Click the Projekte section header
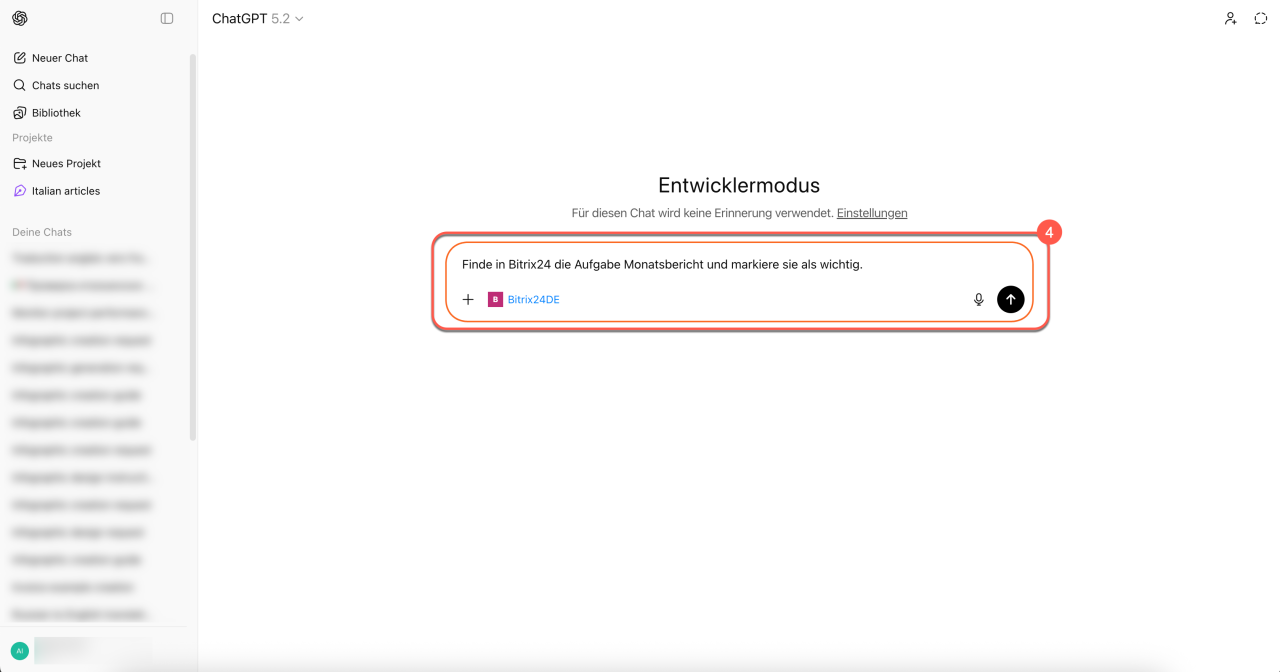1280x672 pixels. [32, 138]
